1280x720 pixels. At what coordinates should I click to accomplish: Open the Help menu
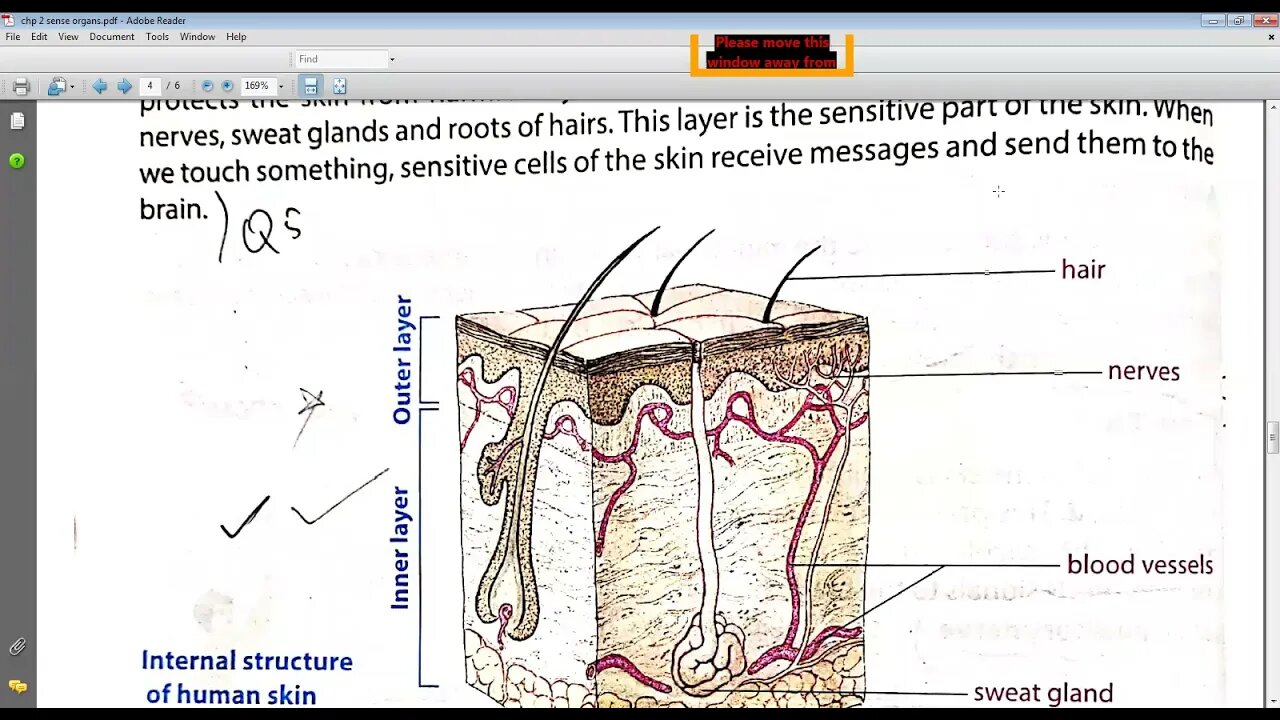coord(236,37)
